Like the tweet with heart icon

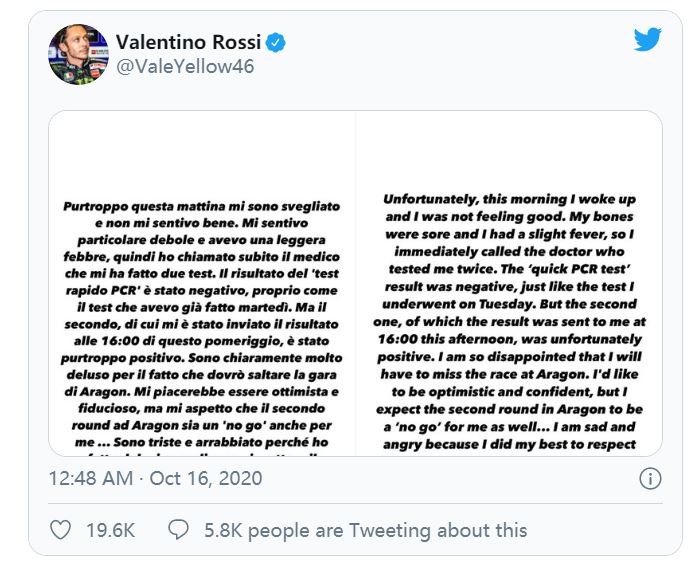tap(62, 529)
